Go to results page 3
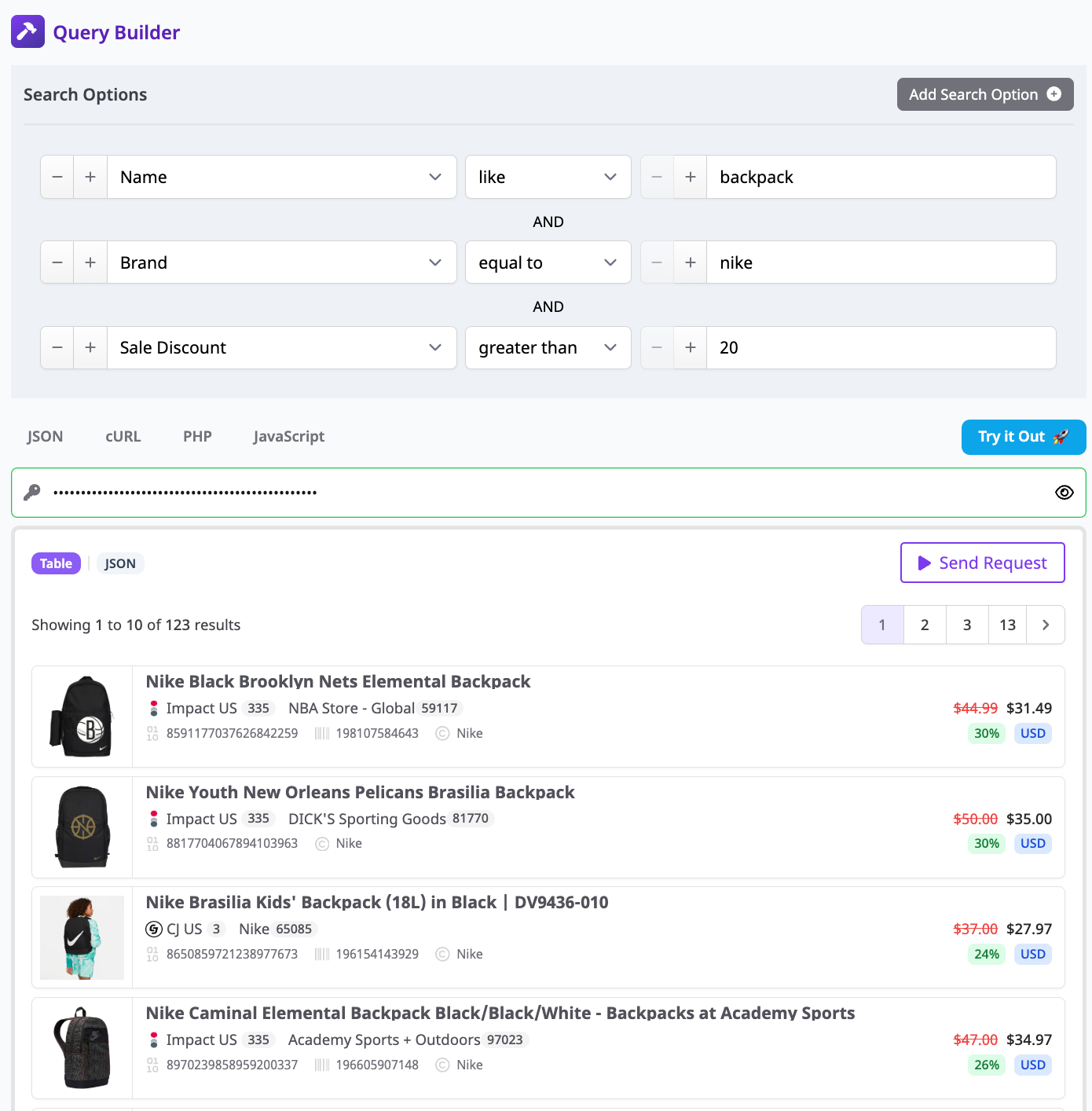The height and width of the screenshot is (1111, 1092). pyautogui.click(x=967, y=625)
